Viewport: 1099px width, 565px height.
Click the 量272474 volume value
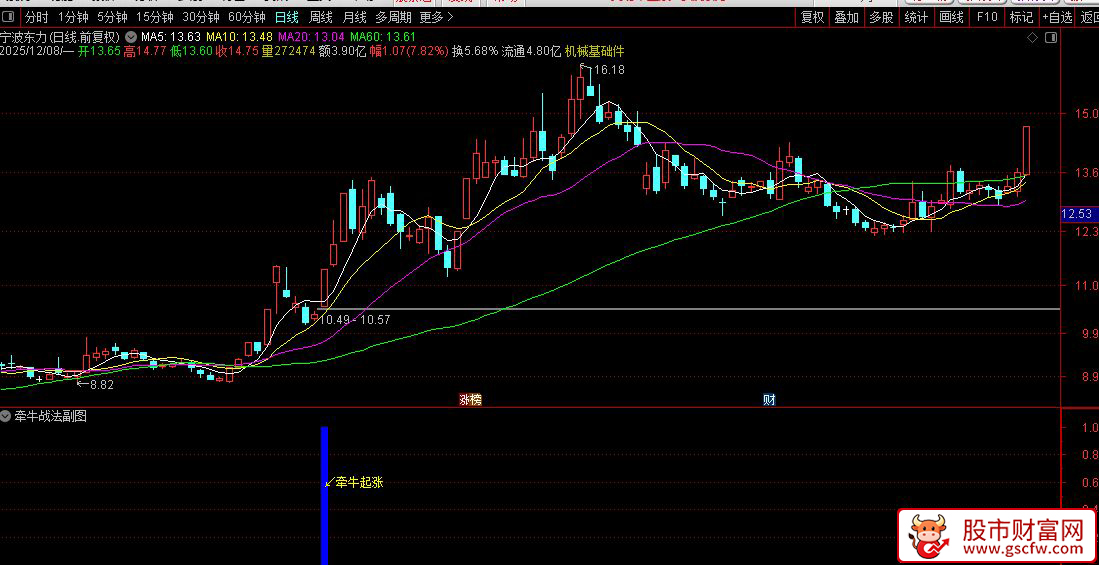click(288, 50)
